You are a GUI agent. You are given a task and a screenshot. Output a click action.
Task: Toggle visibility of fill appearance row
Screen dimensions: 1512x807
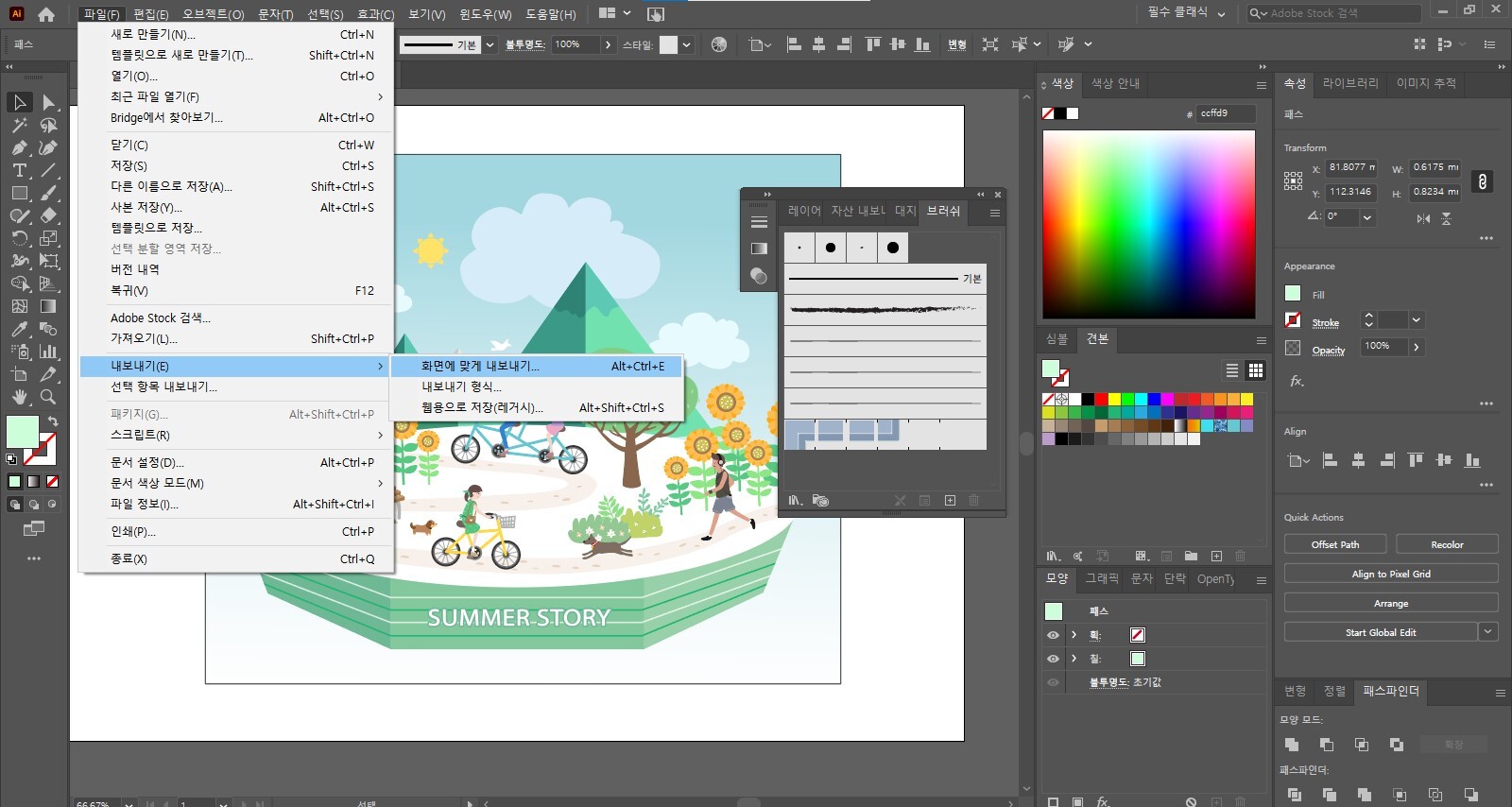pyautogui.click(x=1053, y=659)
